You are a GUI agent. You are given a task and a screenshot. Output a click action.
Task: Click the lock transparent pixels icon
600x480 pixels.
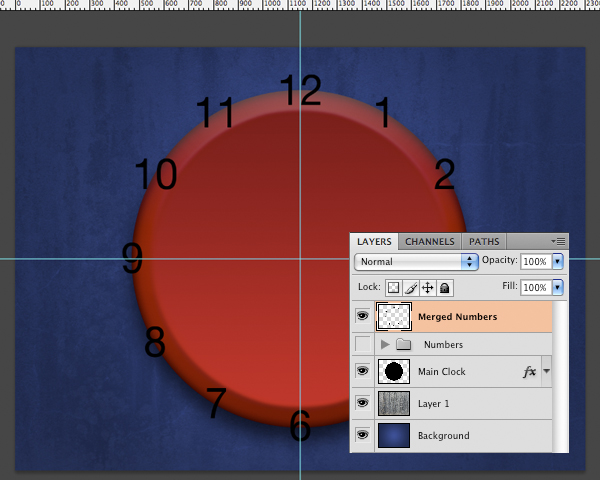pos(394,288)
